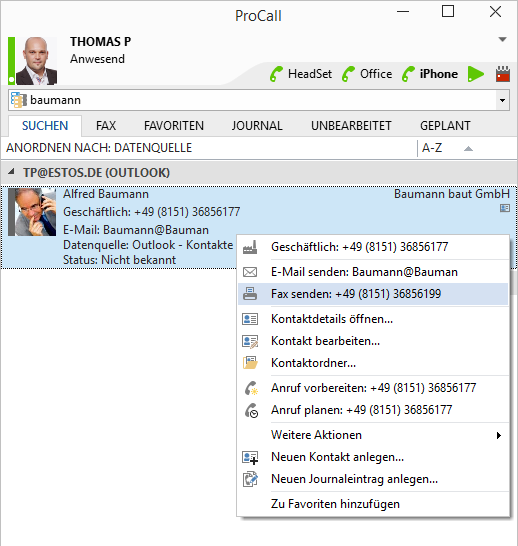Image resolution: width=518 pixels, height=546 pixels.
Task: Collapse the TP@ESTOS.DE (OUTLOOK) group
Action: click(x=12, y=172)
